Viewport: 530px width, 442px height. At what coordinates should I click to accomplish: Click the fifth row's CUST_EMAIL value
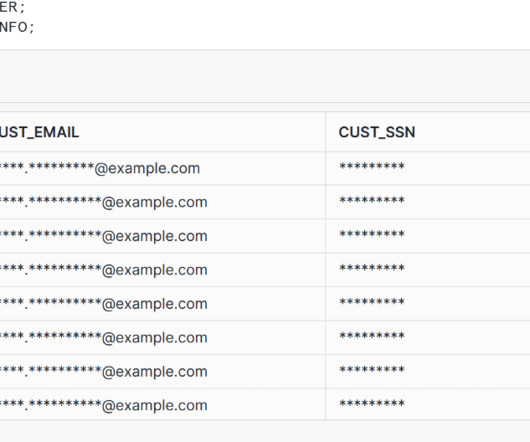coord(104,303)
